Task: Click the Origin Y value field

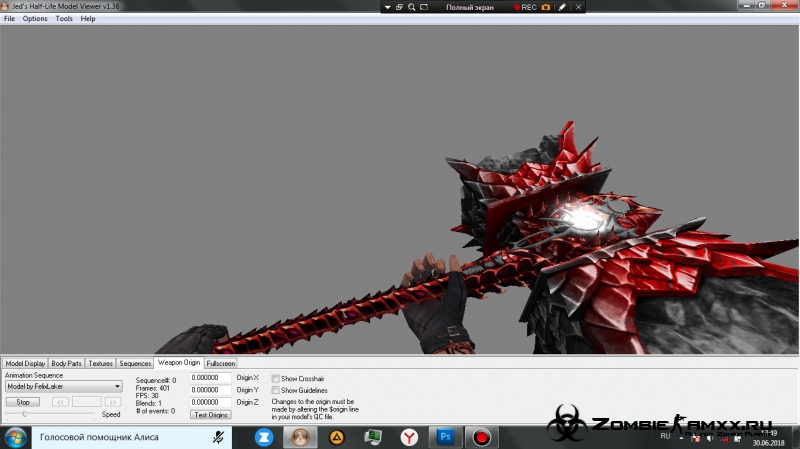Action: [211, 390]
